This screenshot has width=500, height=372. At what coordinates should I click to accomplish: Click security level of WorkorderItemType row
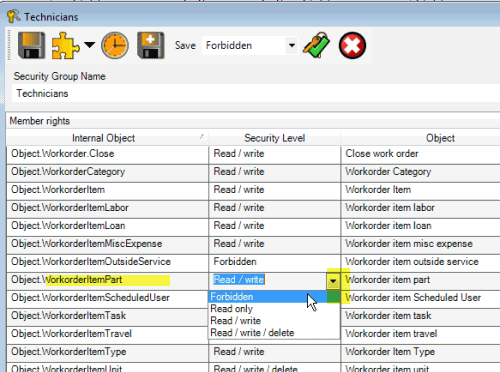coord(275,352)
